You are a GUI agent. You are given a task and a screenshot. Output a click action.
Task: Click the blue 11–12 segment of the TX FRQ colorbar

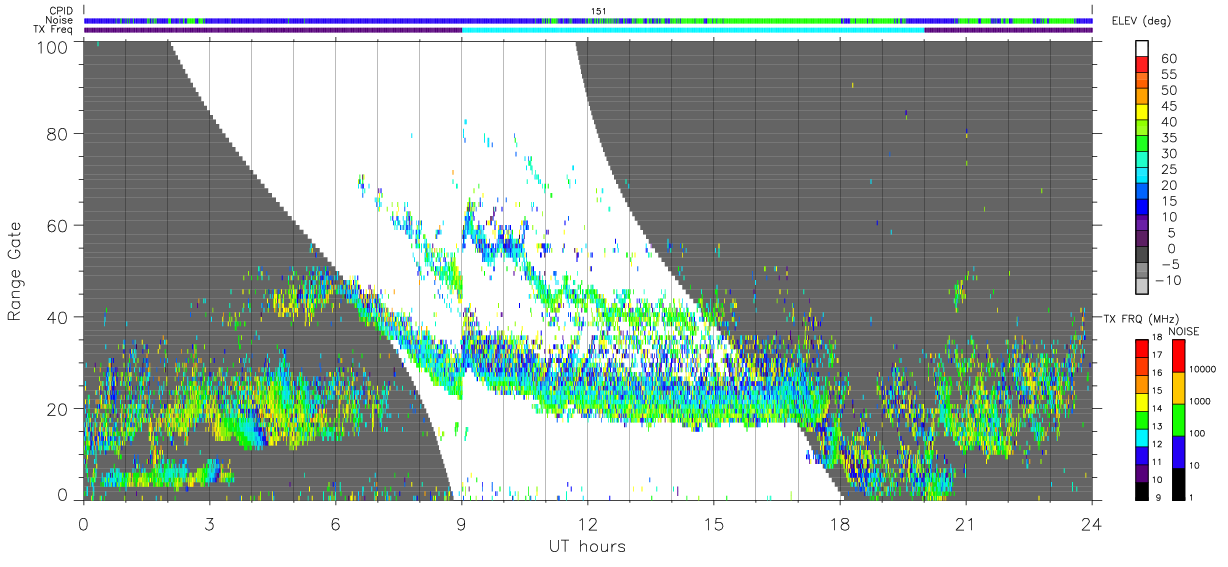pyautogui.click(x=1142, y=454)
